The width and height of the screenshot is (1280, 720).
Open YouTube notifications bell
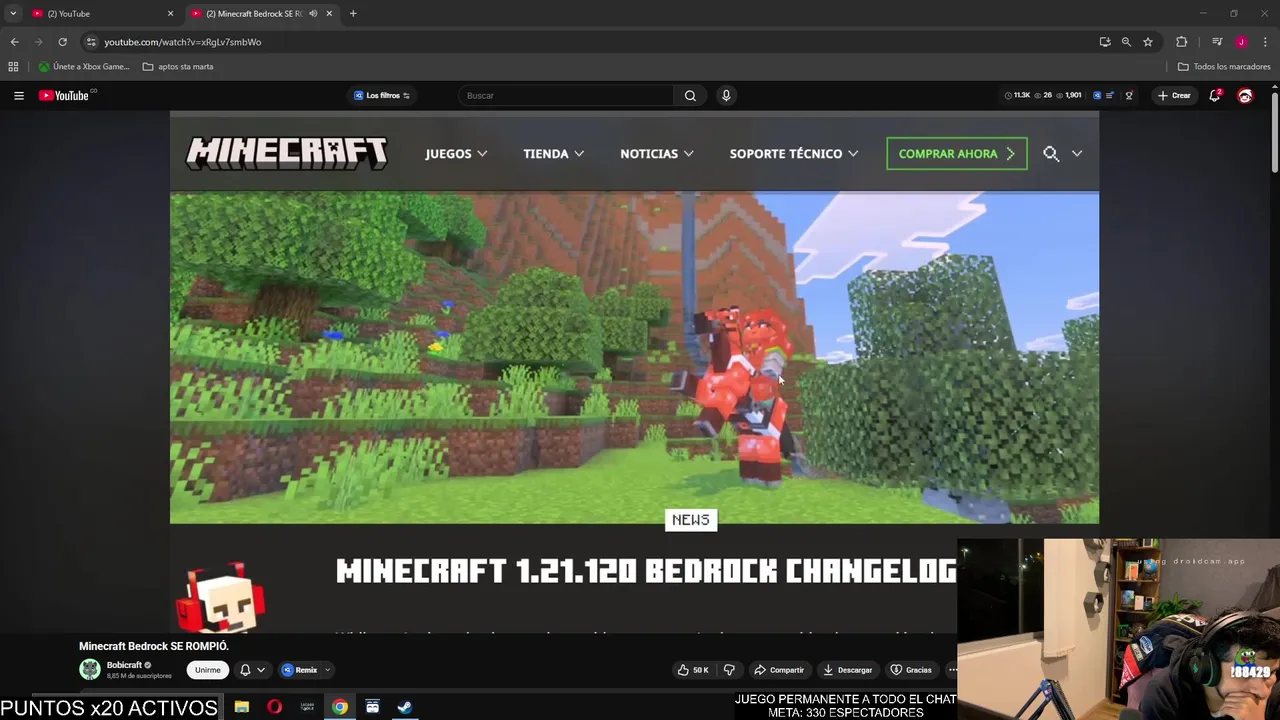(x=1215, y=95)
